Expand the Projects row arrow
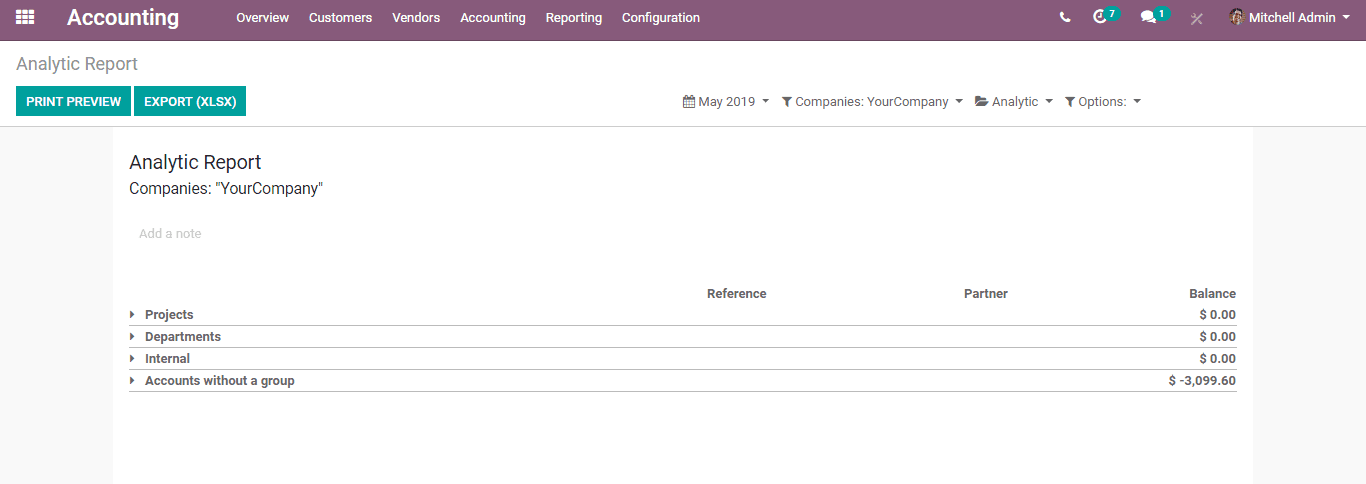The height and width of the screenshot is (484, 1366). (132, 315)
